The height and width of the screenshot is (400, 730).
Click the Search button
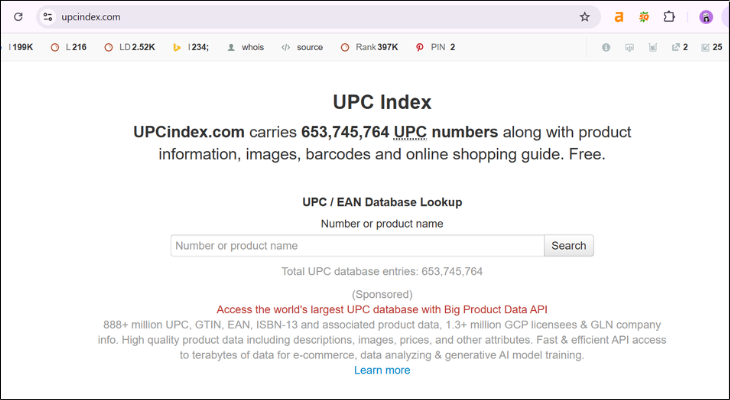tap(568, 245)
